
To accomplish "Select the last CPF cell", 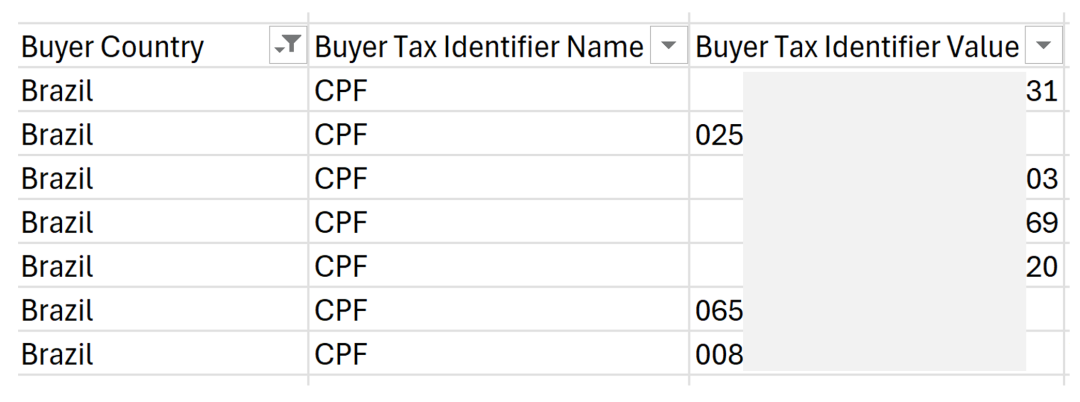I will point(499,355).
